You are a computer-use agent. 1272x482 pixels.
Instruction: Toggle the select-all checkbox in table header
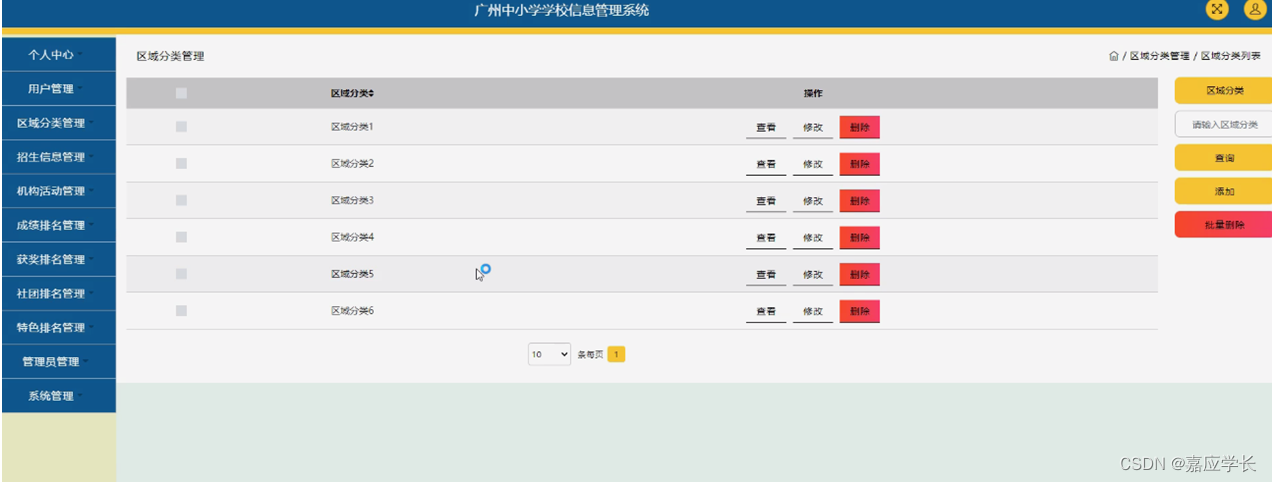coord(181,93)
